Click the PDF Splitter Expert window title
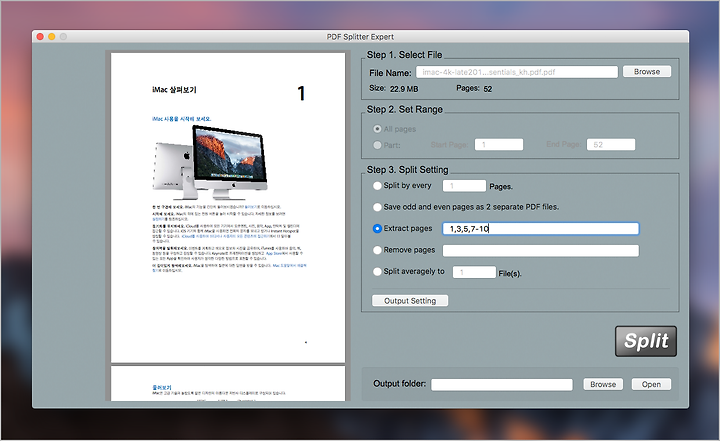720x441 pixels. click(360, 37)
